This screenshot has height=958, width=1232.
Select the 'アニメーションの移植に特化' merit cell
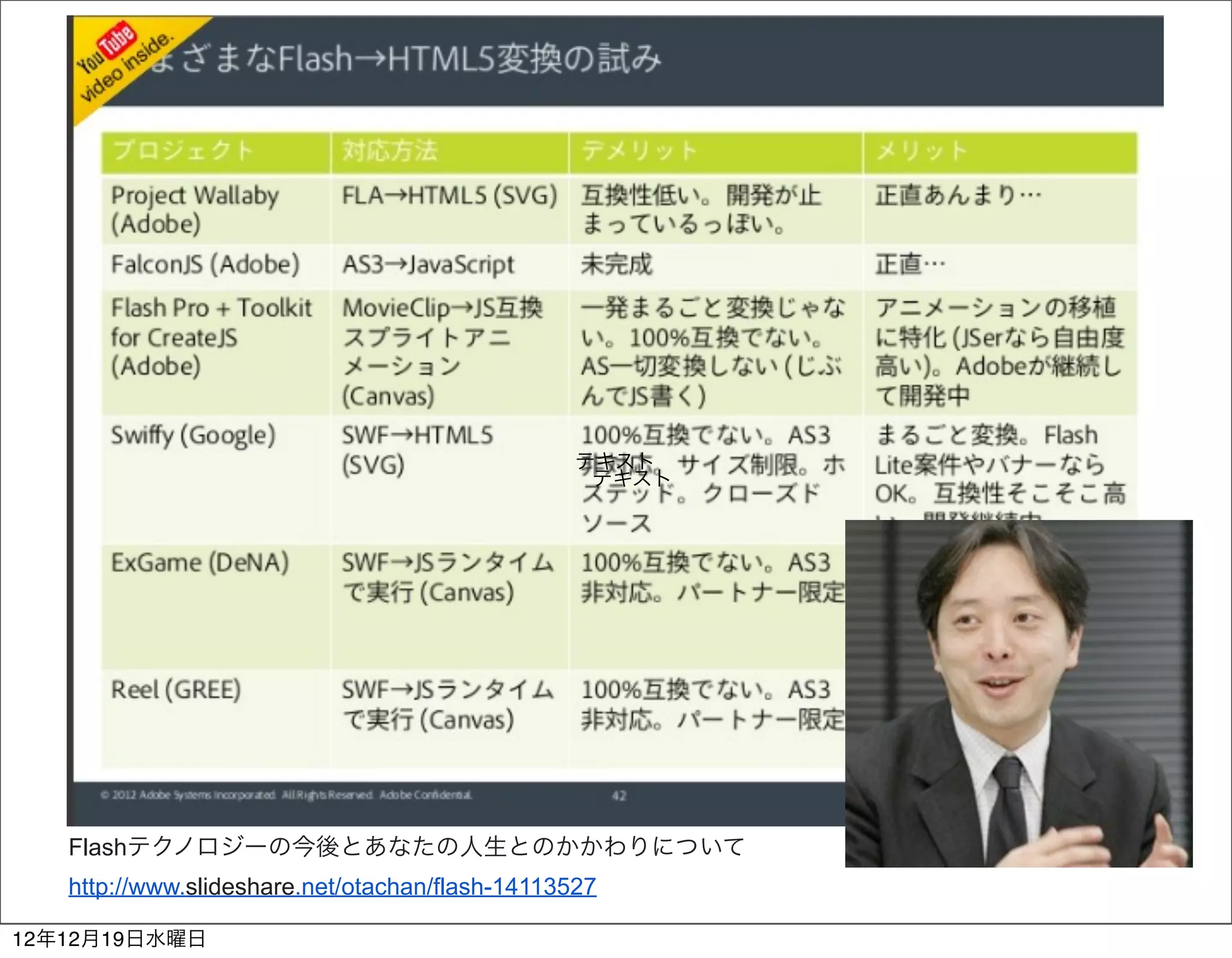(x=1000, y=352)
